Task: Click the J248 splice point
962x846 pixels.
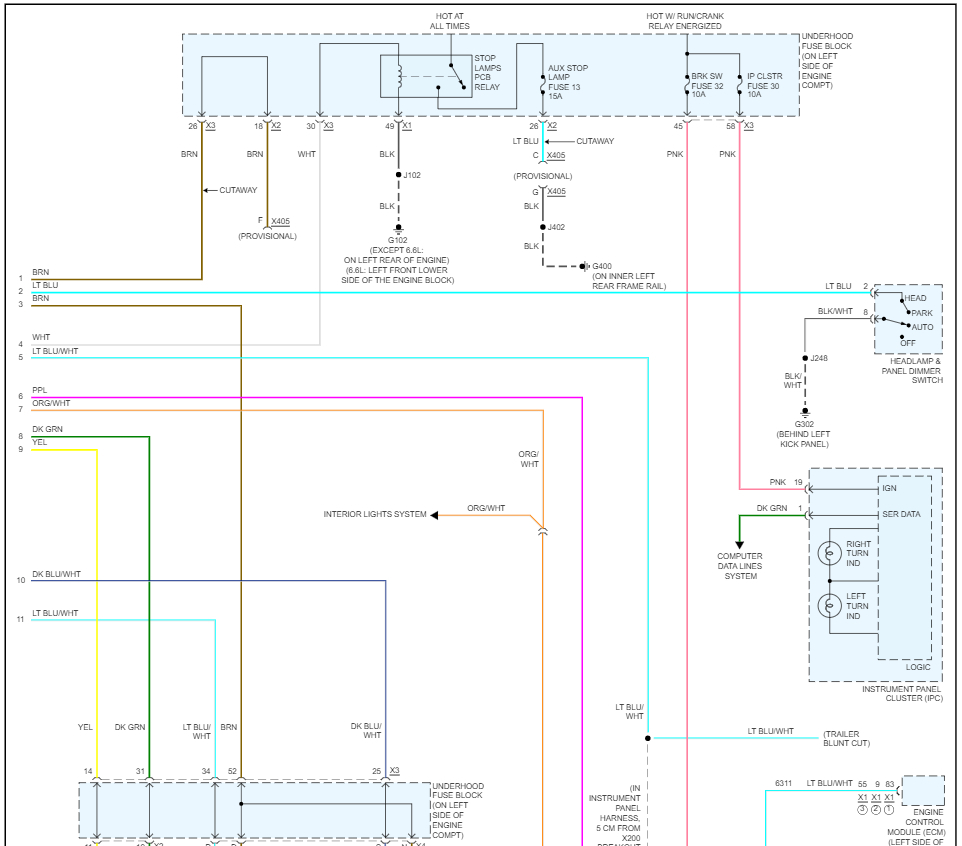Action: click(x=804, y=357)
